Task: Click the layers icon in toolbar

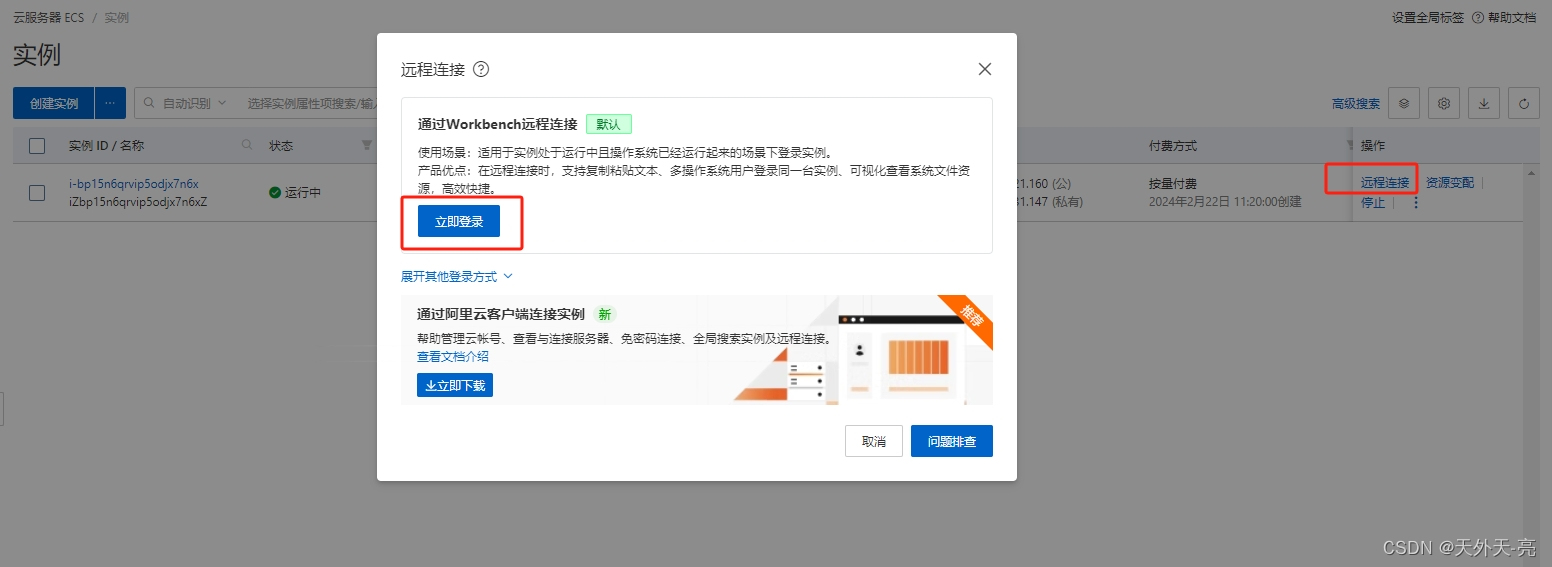Action: click(x=1405, y=103)
